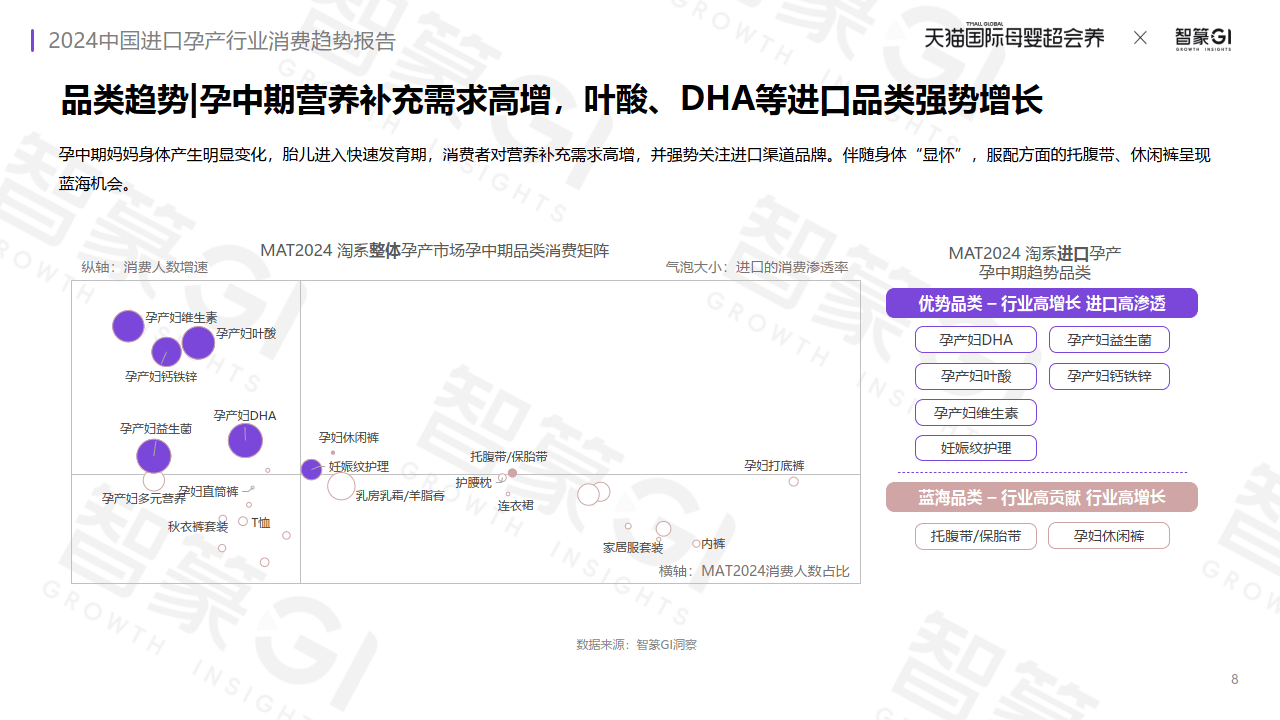Click the chart title MAT2024 淘系整体孕产市场
This screenshot has width=1280, height=720.
pos(435,250)
